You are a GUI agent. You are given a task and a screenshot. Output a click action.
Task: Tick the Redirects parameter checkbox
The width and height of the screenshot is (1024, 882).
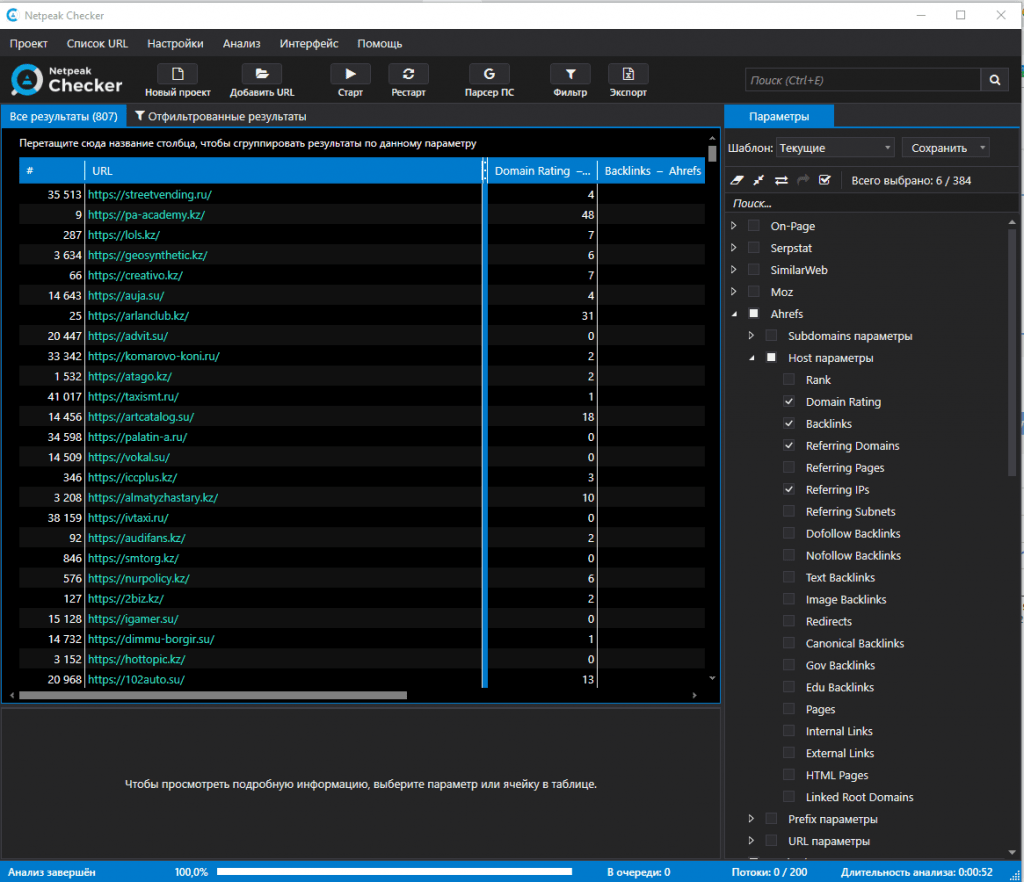789,622
